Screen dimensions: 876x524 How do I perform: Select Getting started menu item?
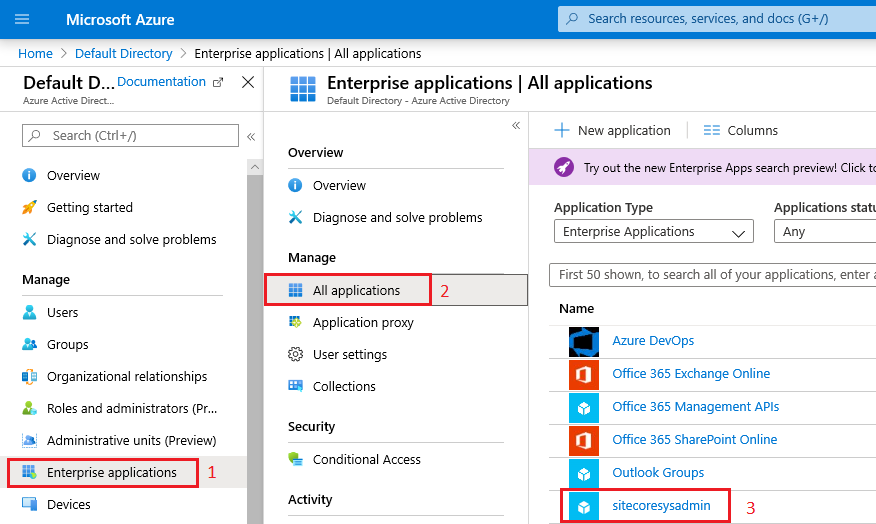(90, 208)
